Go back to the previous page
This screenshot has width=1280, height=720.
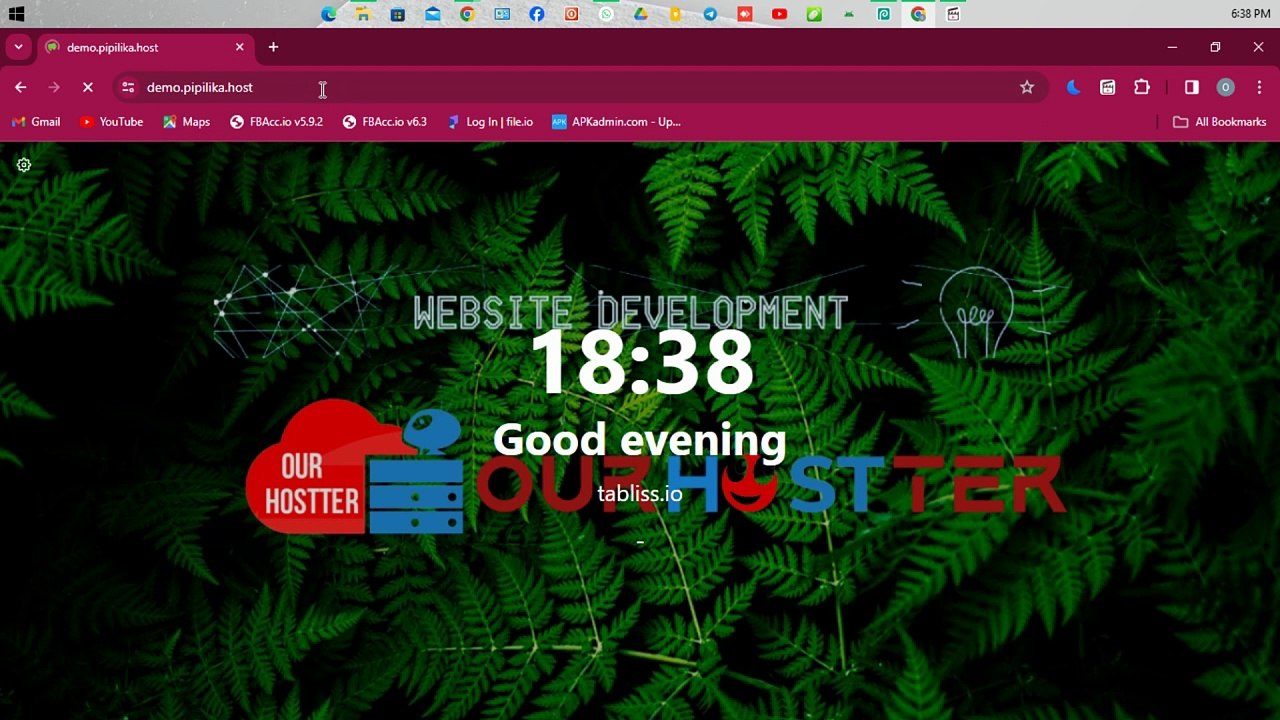[20, 87]
